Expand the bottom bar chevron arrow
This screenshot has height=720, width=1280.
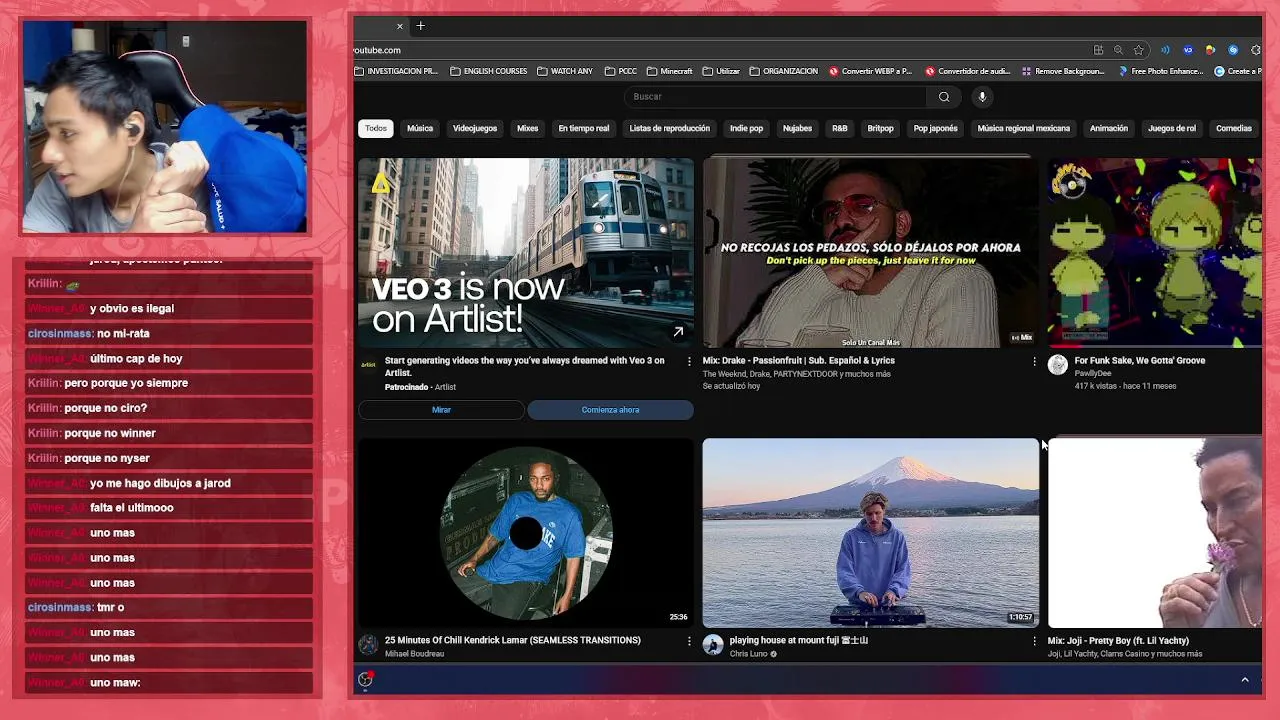pos(1245,680)
